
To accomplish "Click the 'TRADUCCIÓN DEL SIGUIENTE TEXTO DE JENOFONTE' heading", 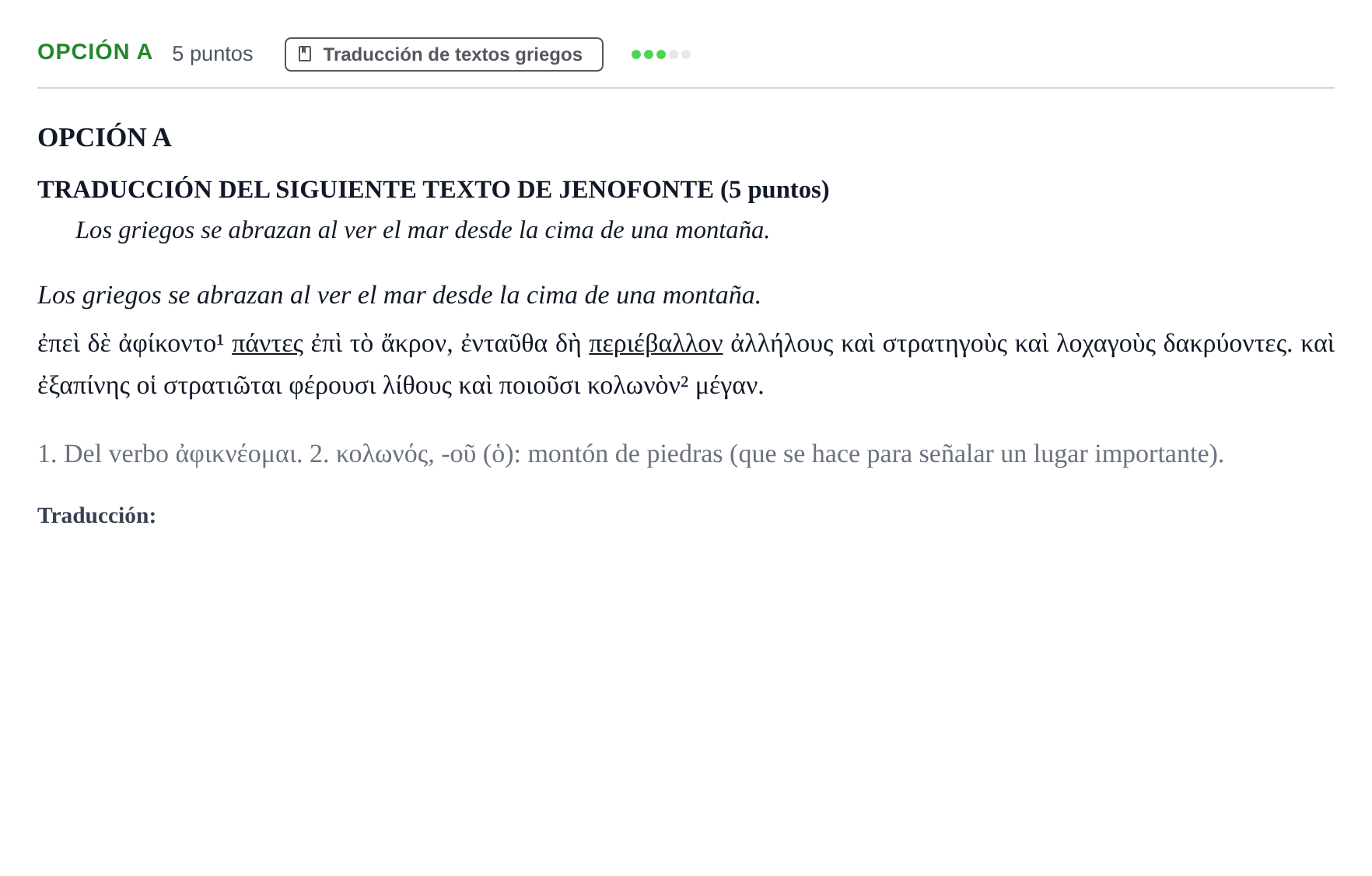I will click(x=433, y=189).
